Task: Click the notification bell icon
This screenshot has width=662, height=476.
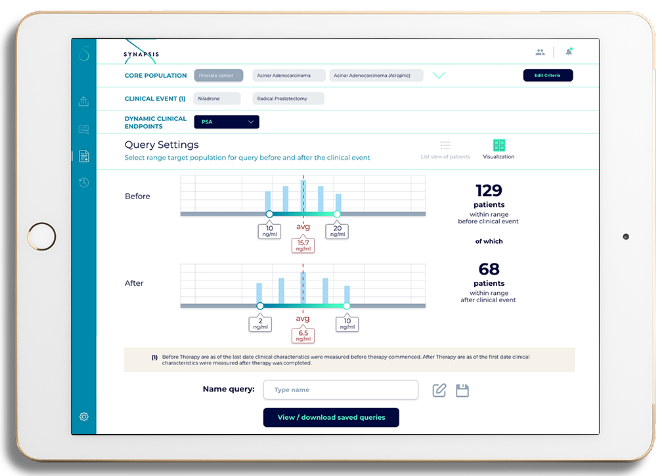Action: coord(569,52)
